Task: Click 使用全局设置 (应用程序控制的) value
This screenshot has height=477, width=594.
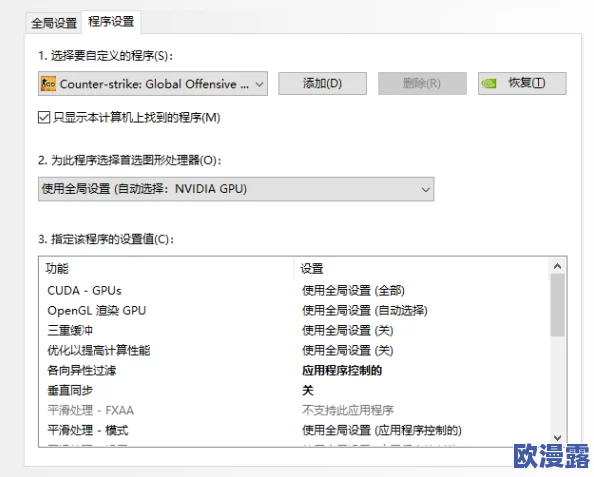Action: [382, 430]
